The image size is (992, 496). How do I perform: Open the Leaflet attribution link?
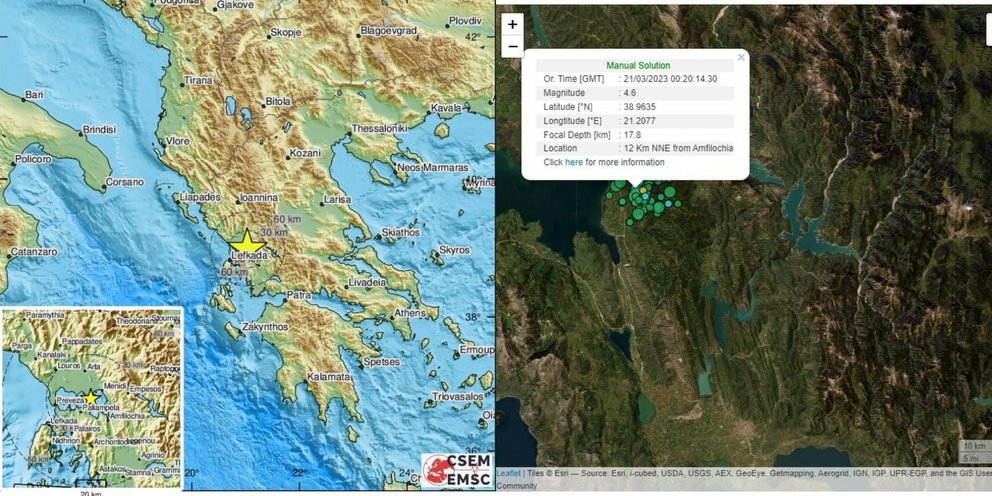click(x=508, y=473)
